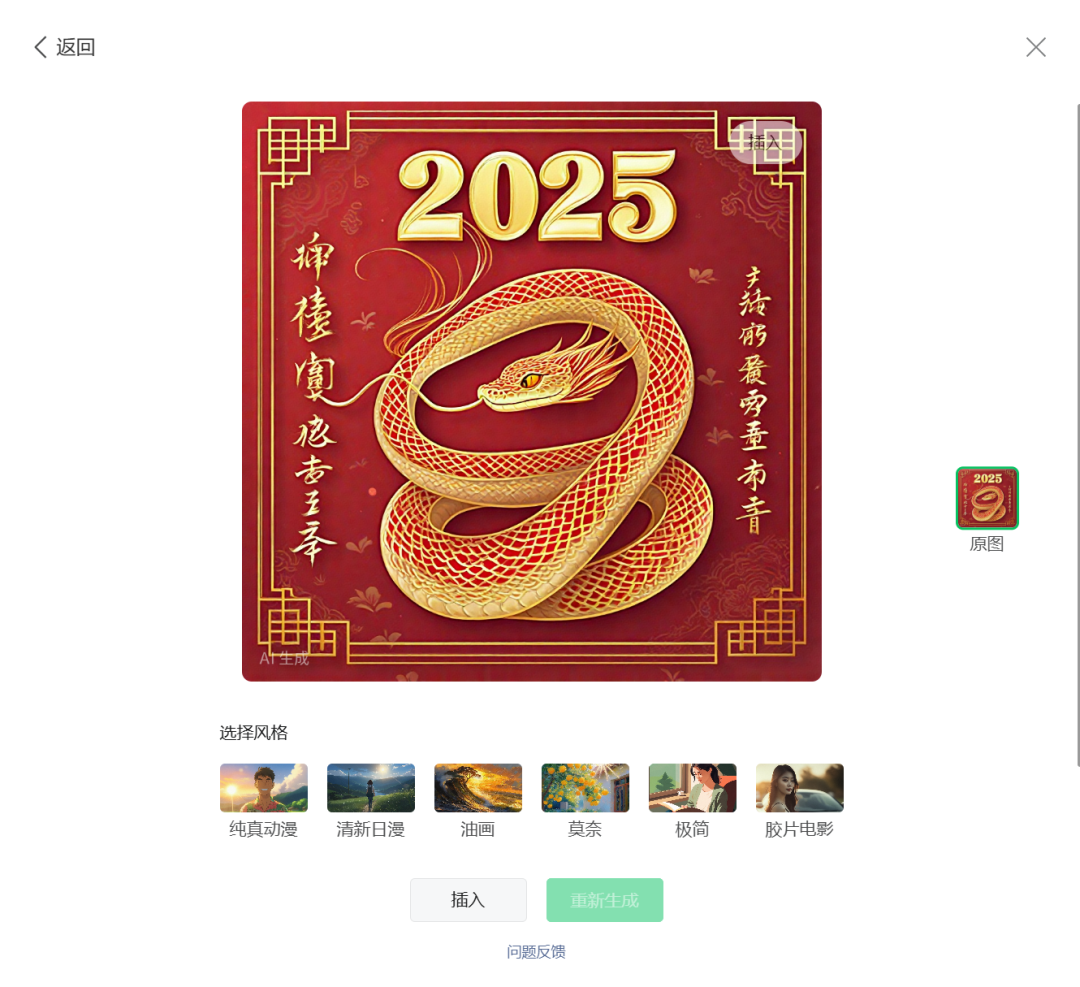Click the 纯真动漫 style label text
The height and width of the screenshot is (987, 1080).
[264, 829]
